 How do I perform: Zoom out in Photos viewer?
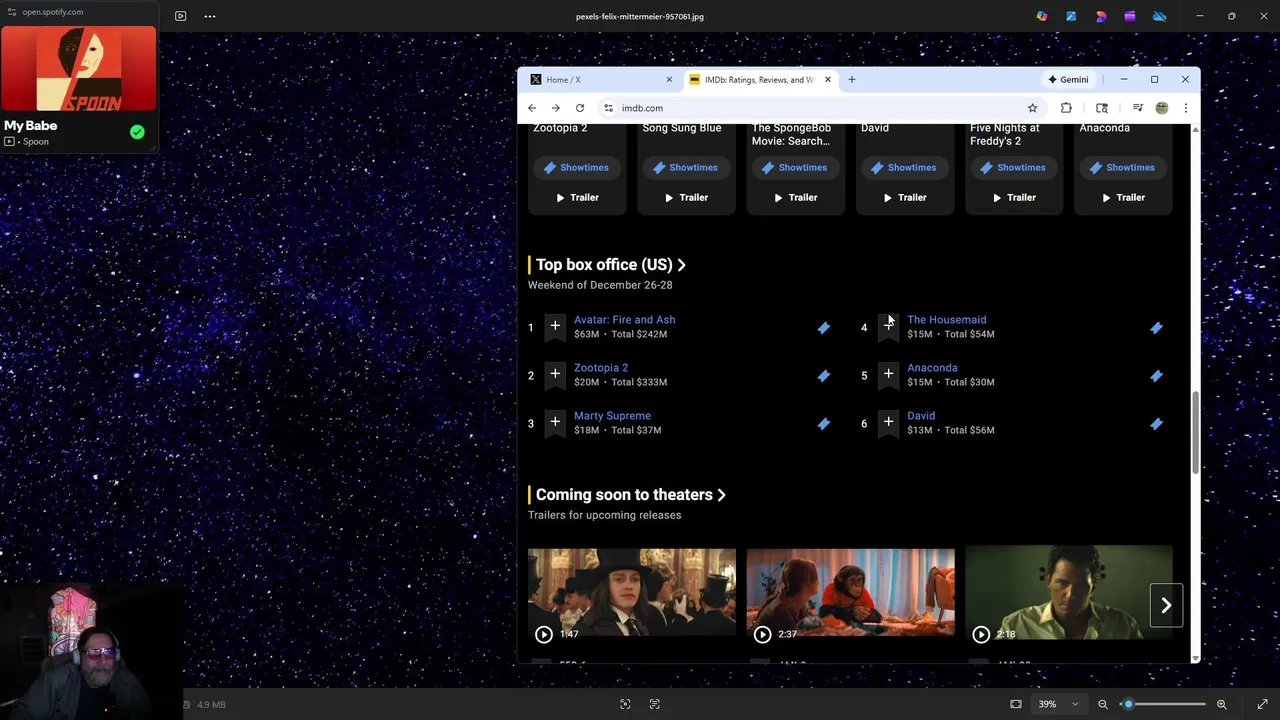(1103, 704)
